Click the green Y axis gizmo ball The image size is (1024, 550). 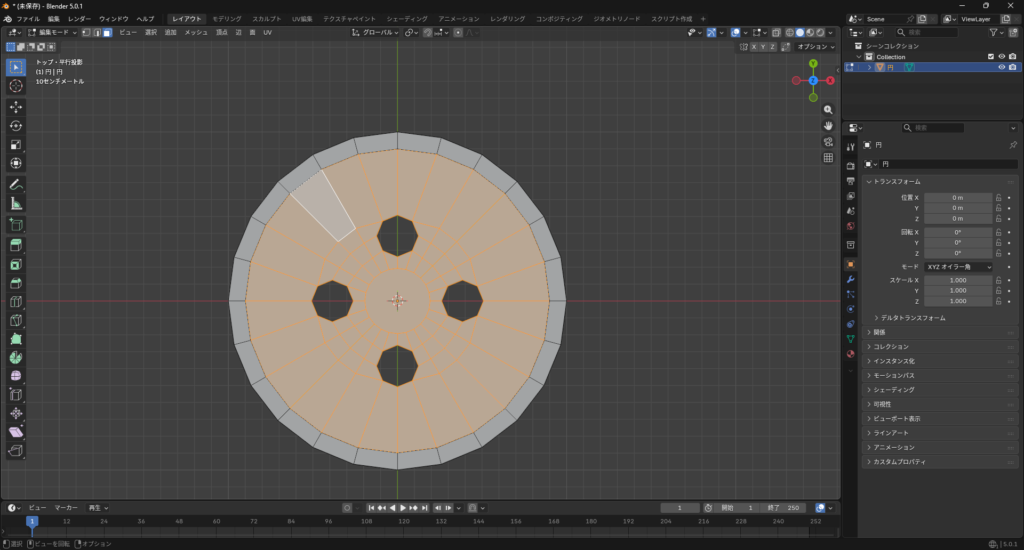813,63
